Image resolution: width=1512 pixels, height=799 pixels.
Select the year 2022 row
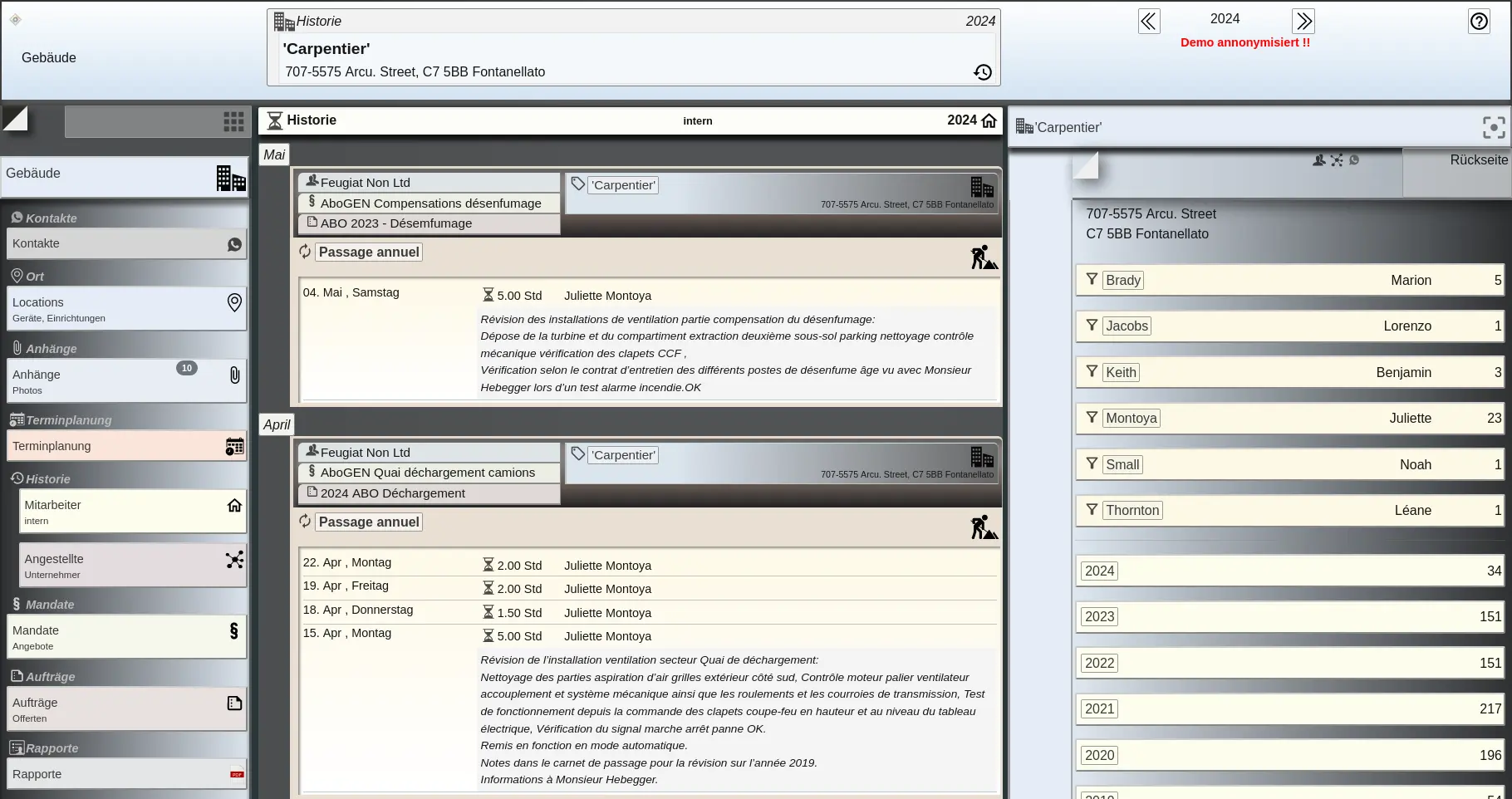pos(1291,664)
